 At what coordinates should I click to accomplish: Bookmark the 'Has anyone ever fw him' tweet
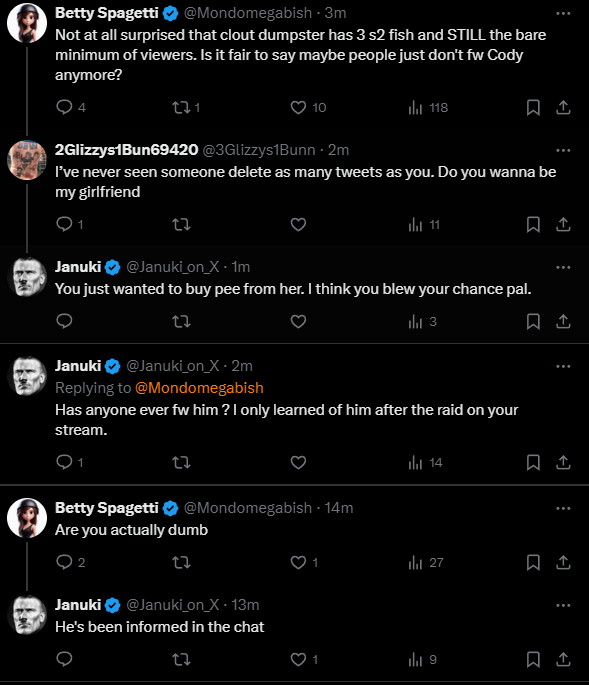click(533, 462)
